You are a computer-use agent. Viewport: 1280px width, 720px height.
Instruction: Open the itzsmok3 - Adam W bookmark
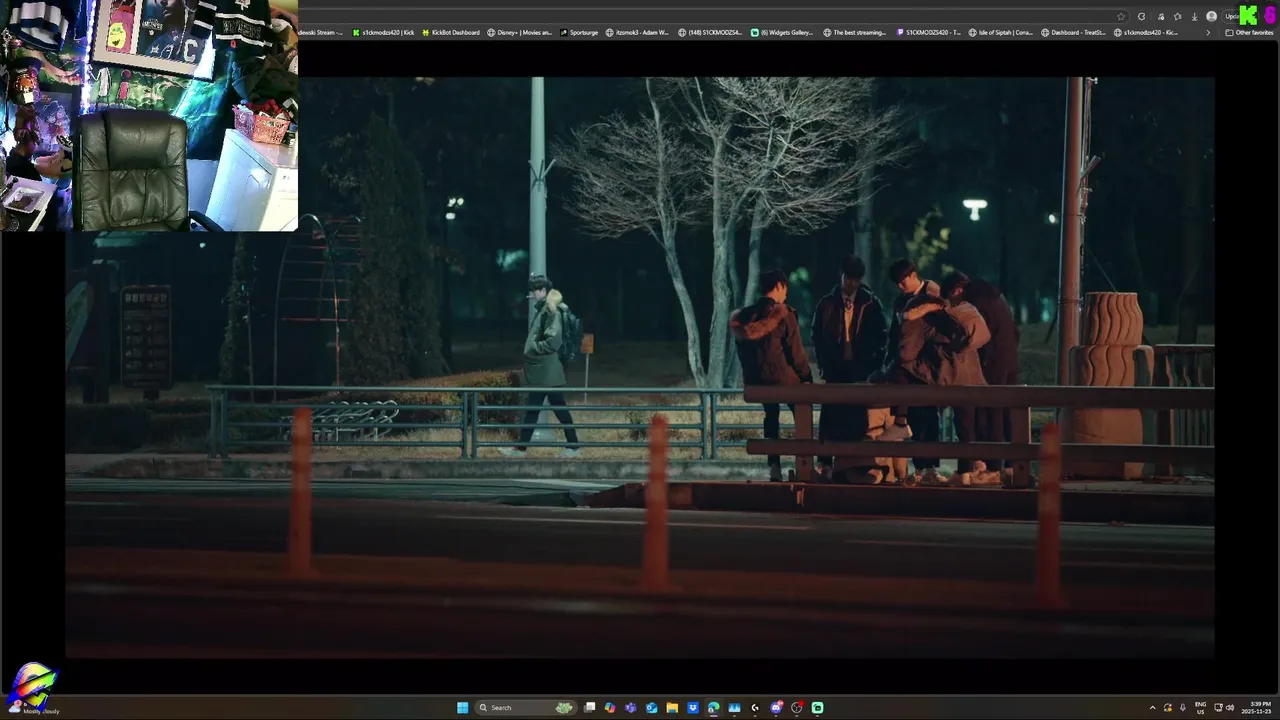(x=637, y=32)
